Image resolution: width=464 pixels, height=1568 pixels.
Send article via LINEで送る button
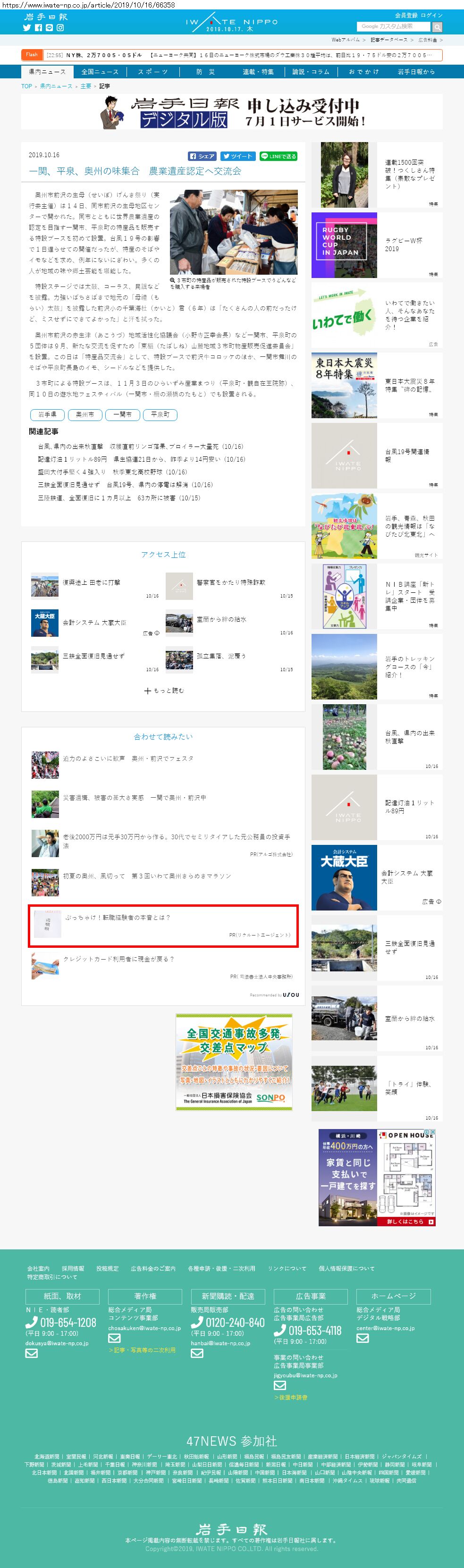[278, 156]
